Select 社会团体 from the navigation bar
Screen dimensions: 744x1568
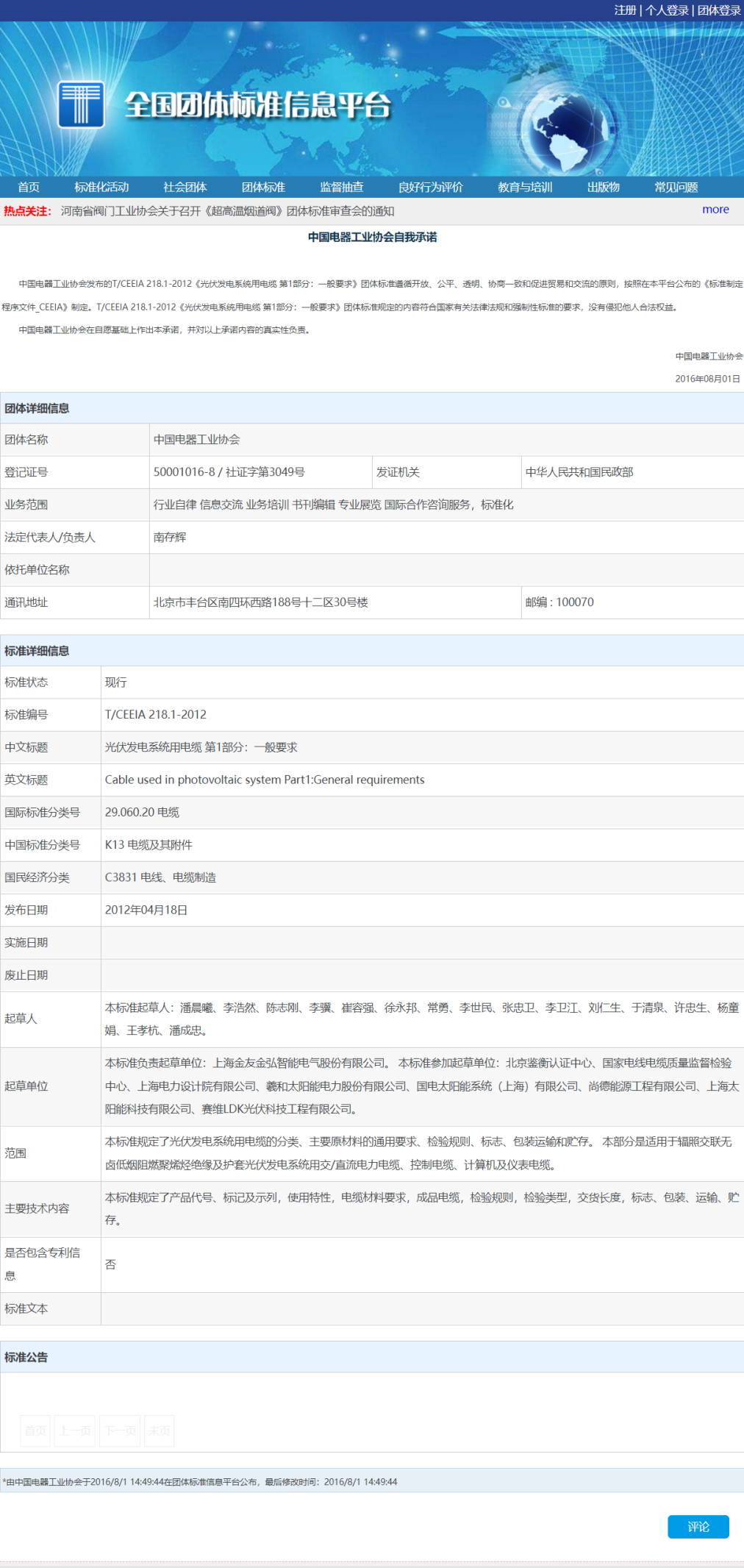(x=185, y=188)
